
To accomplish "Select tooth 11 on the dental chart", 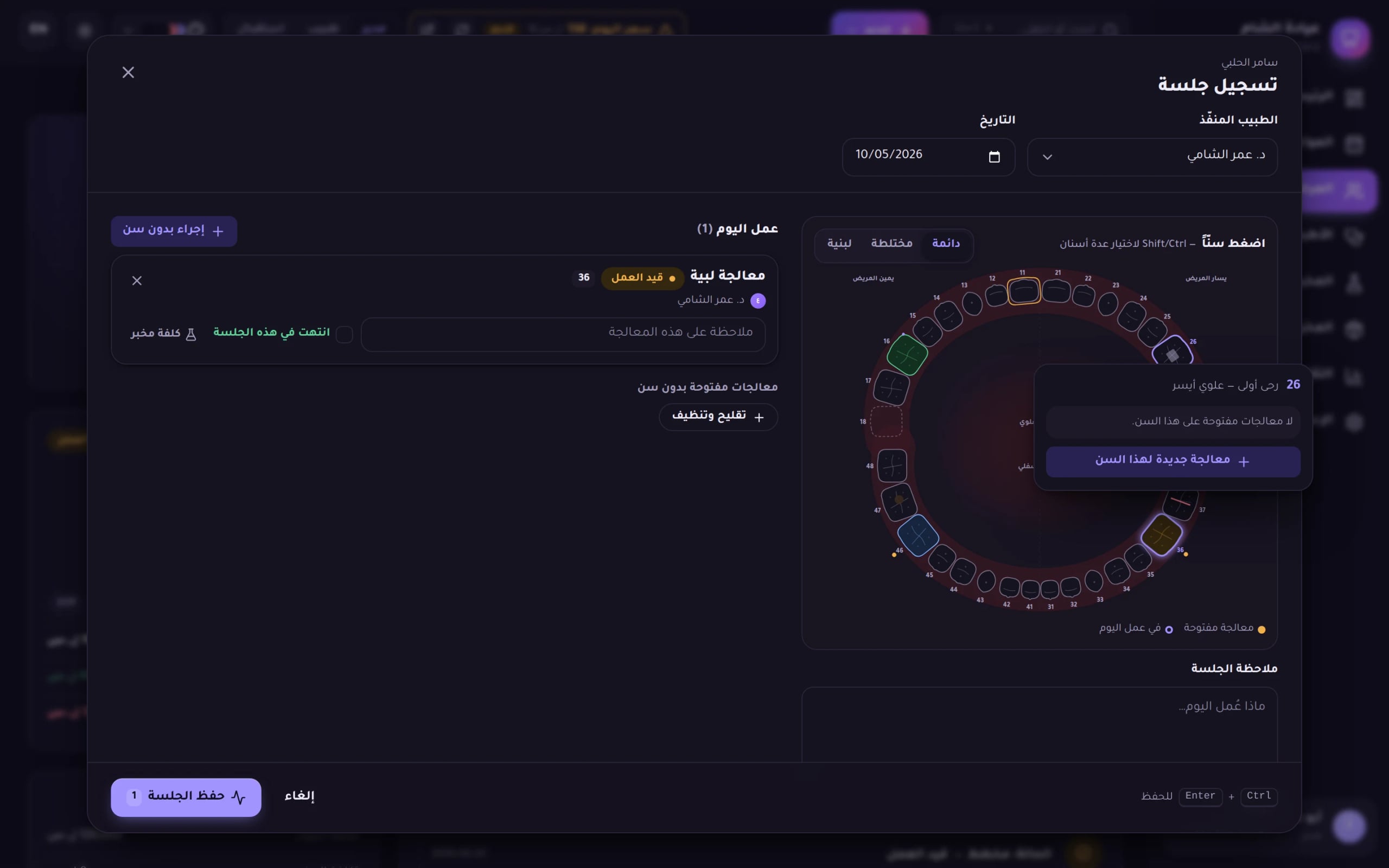I will point(1023,290).
